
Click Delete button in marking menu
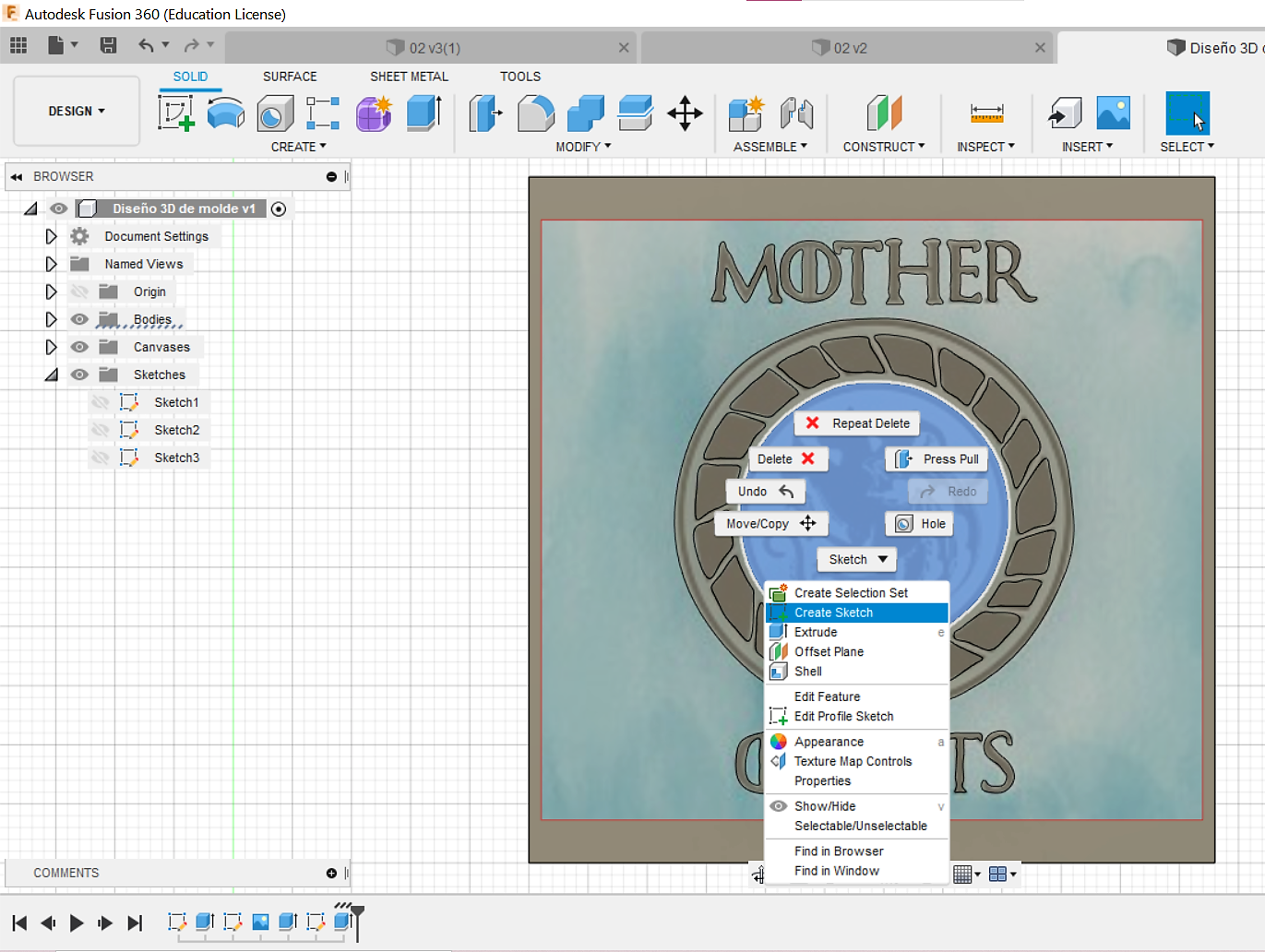pos(787,458)
